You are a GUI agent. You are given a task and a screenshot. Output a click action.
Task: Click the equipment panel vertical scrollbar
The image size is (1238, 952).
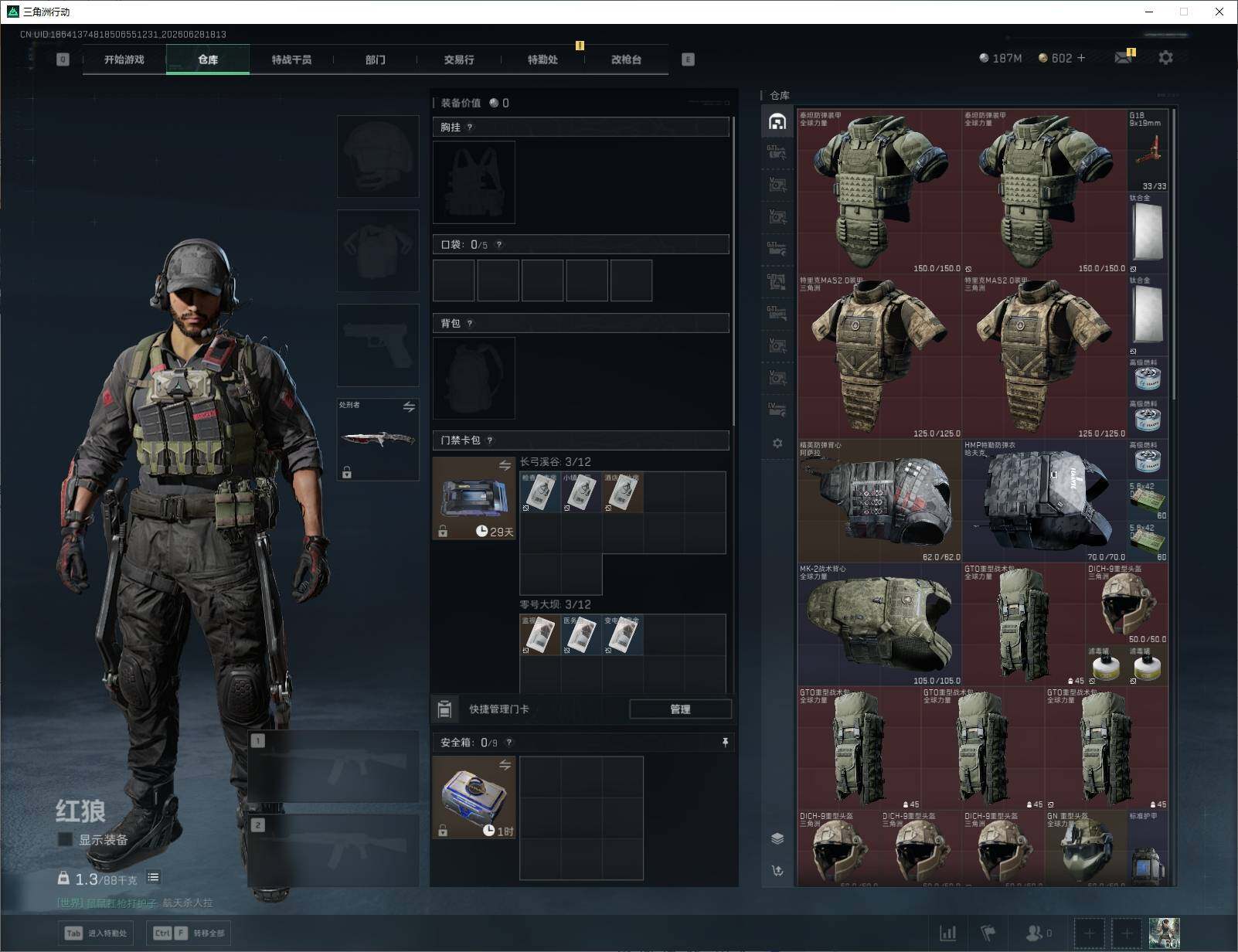coord(733,270)
